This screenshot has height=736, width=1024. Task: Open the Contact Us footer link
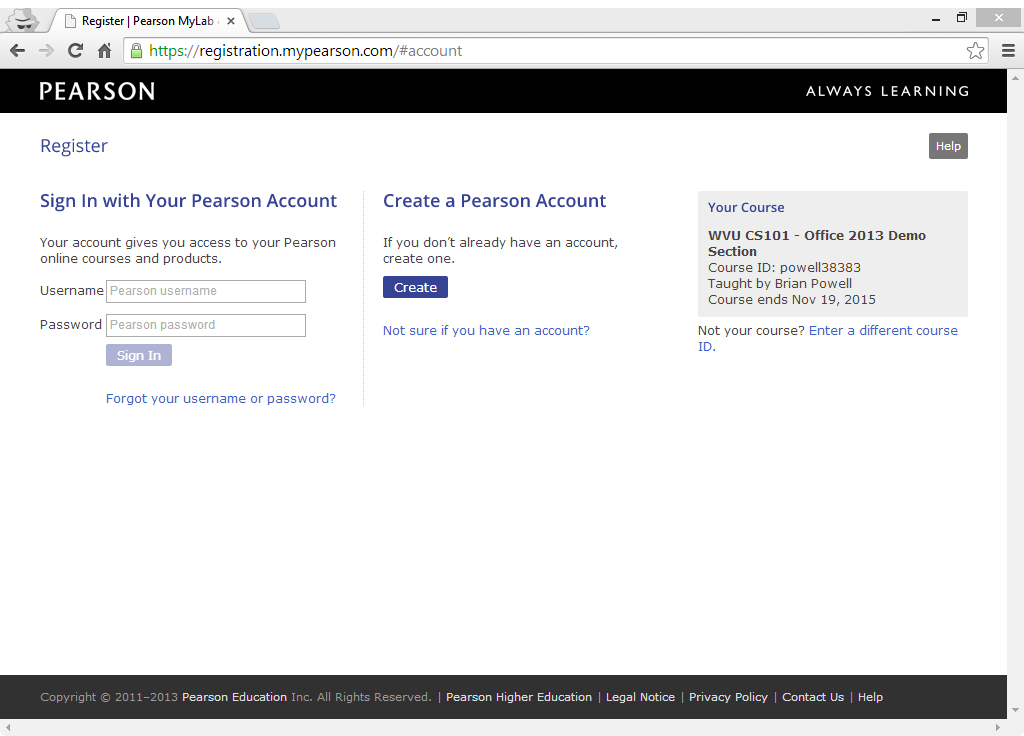point(813,697)
